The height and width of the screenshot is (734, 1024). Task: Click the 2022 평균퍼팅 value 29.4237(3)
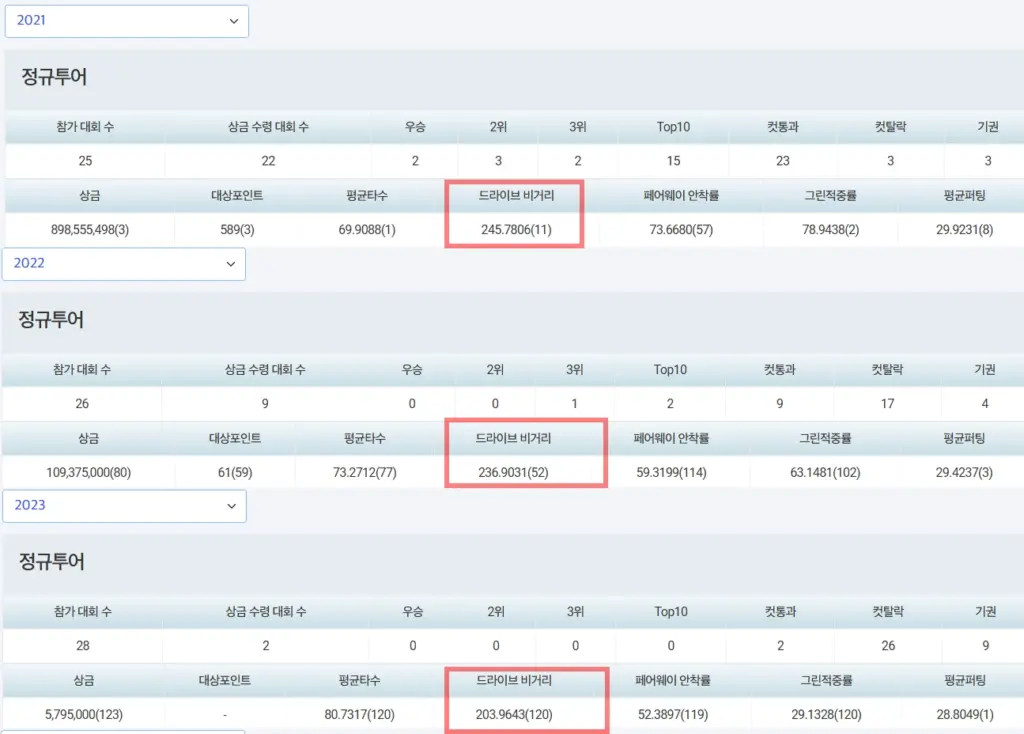963,472
